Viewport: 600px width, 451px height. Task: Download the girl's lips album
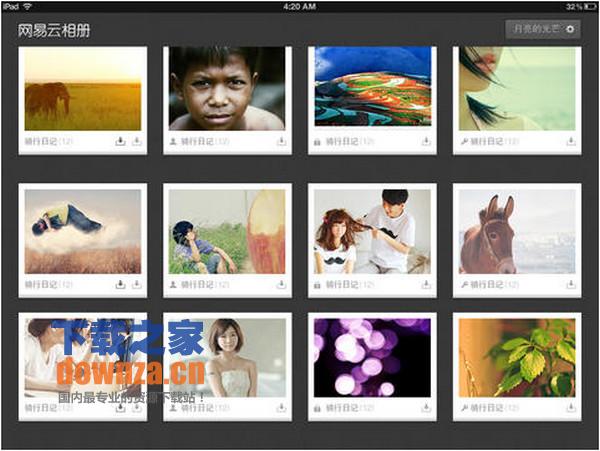coord(571,142)
